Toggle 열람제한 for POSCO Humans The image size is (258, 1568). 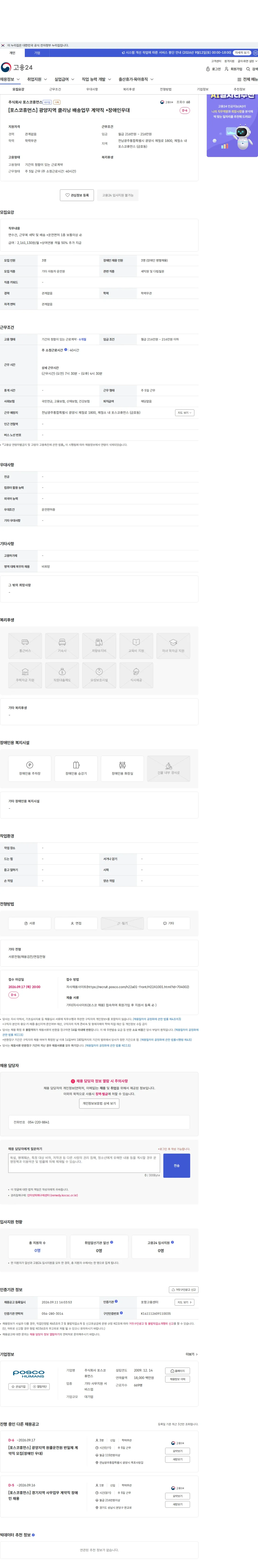point(40,1387)
